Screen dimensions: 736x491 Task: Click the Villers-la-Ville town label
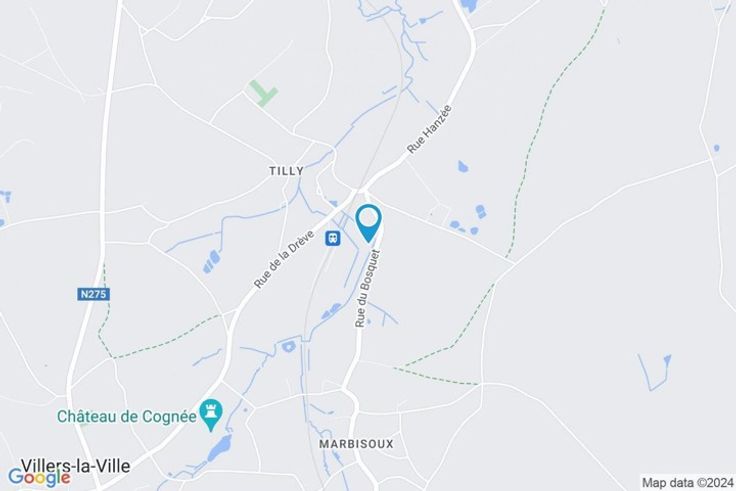click(x=76, y=466)
